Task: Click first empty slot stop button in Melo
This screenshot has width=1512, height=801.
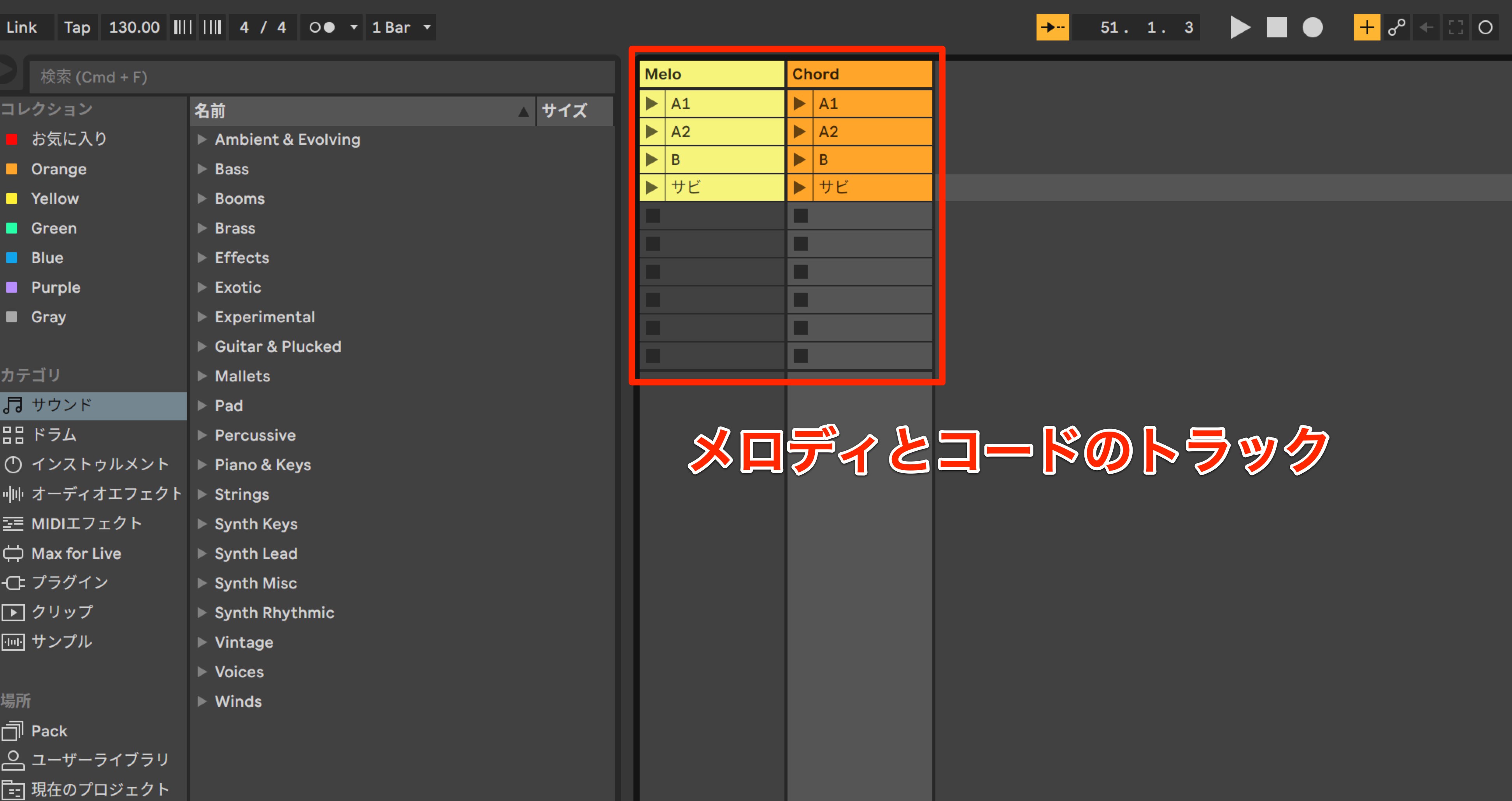Action: click(653, 216)
